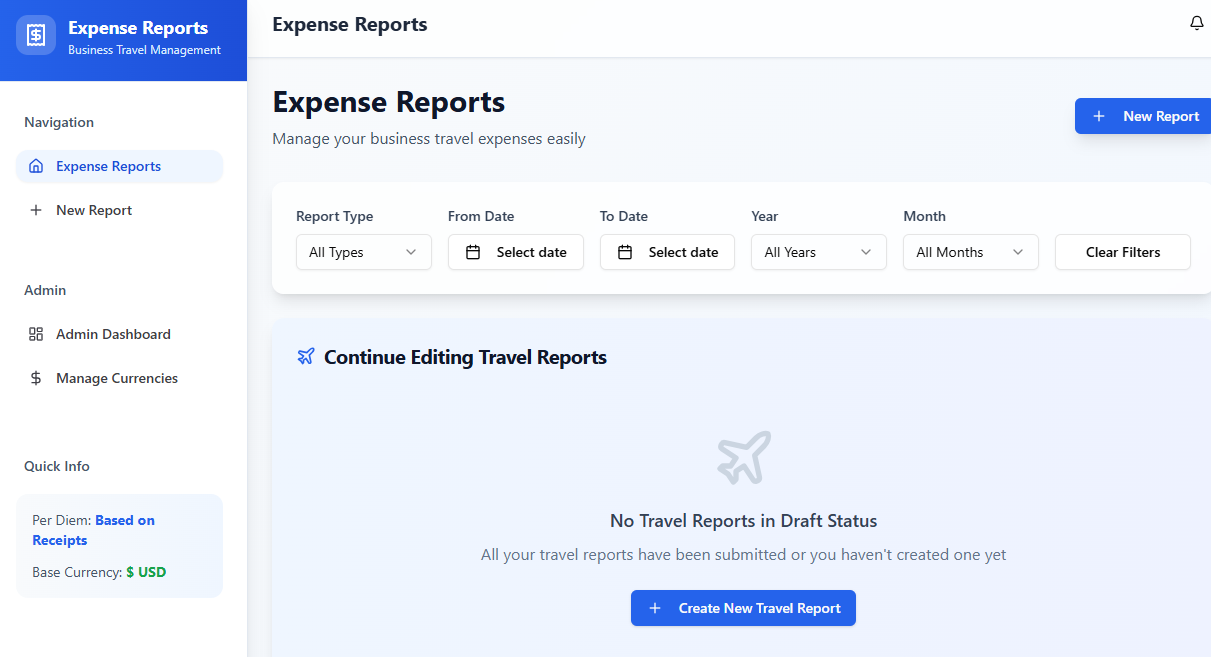
Task: Click the Based on Receipts per diem link
Action: [x=94, y=530]
